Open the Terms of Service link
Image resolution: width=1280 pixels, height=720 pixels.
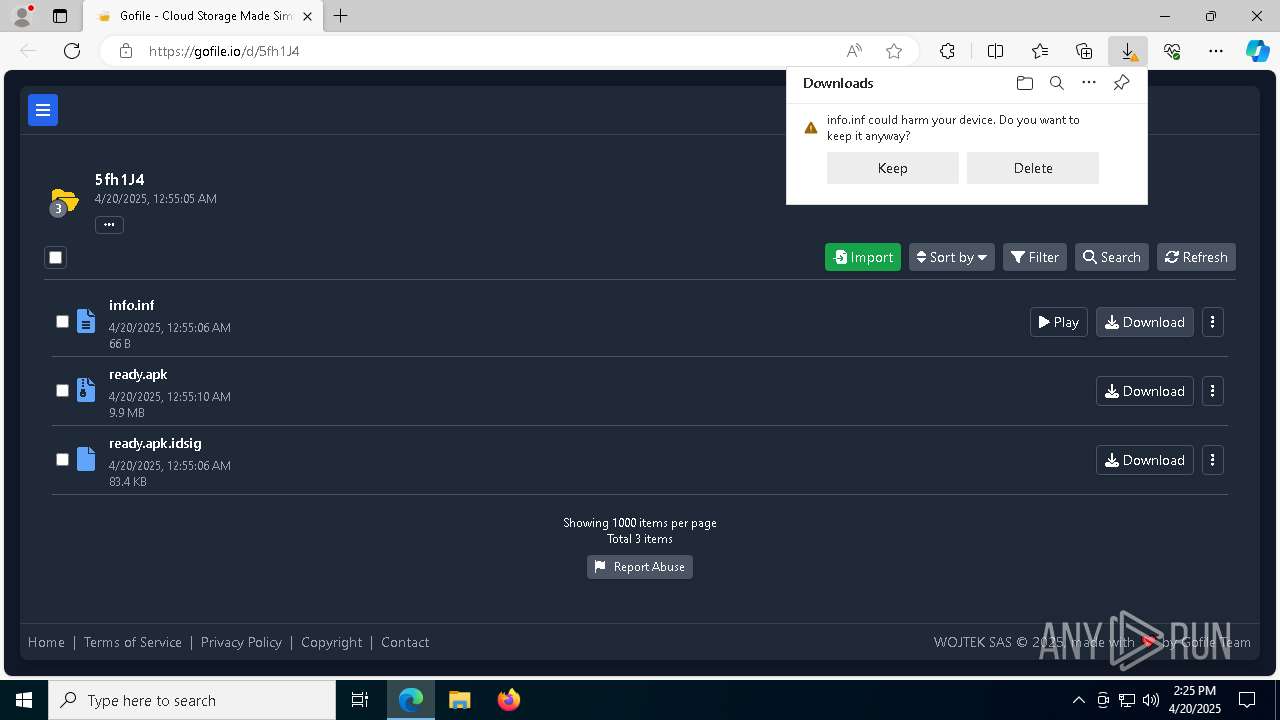tap(133, 642)
